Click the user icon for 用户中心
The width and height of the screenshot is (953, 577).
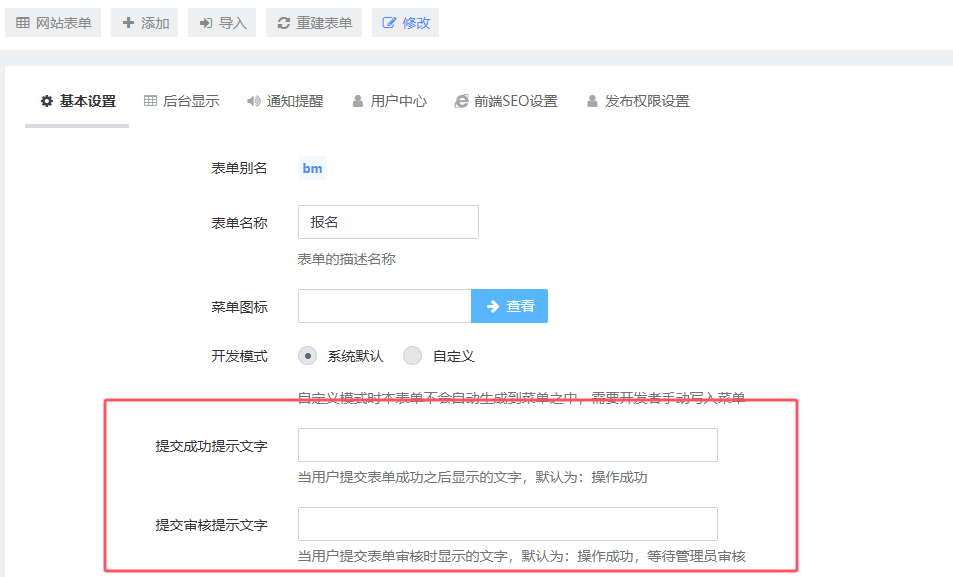[358, 101]
